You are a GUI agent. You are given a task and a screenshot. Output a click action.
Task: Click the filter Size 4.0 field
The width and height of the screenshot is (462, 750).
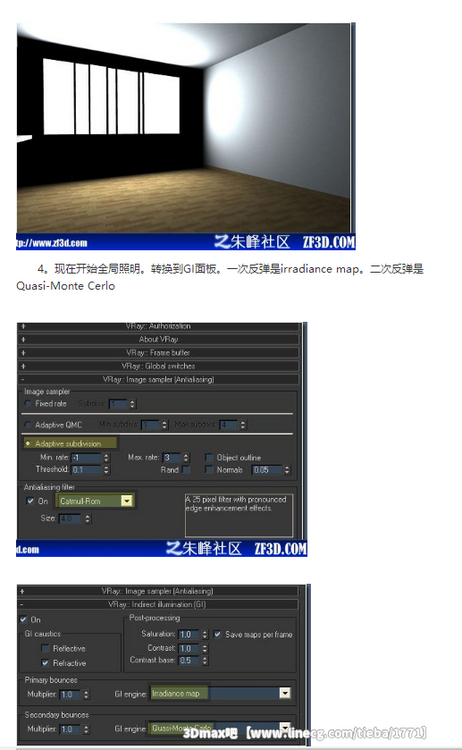click(71, 518)
